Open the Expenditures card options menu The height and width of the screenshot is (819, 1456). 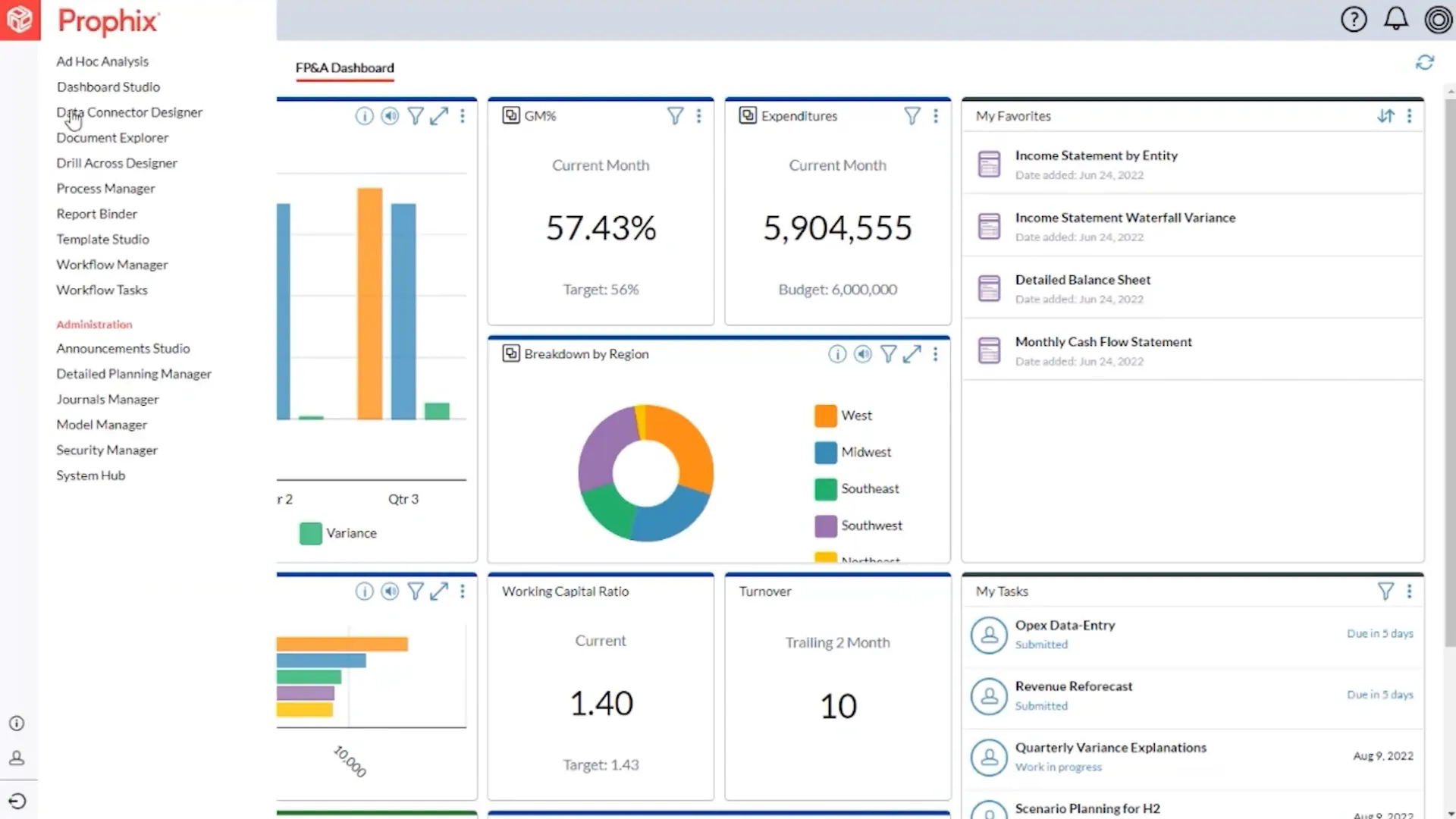(x=936, y=116)
